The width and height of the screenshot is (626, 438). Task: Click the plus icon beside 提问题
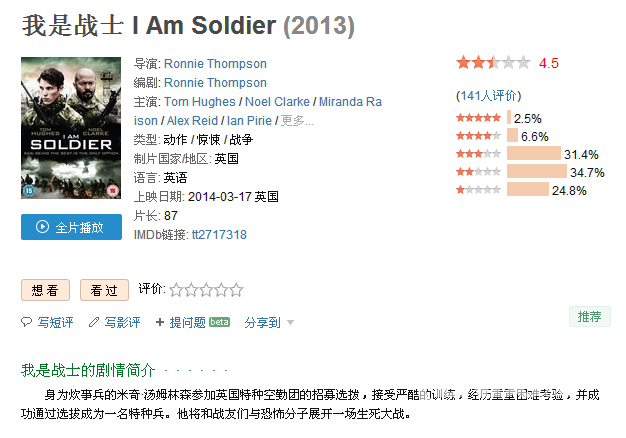click(x=160, y=322)
